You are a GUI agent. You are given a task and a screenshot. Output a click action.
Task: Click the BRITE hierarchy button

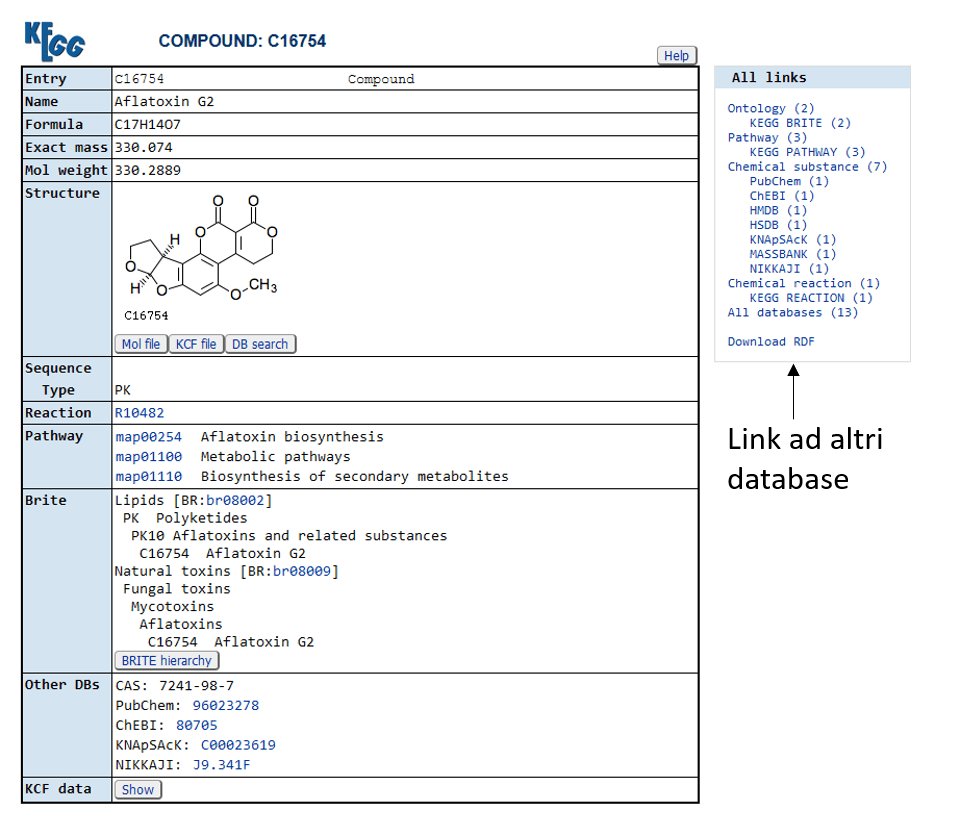tap(166, 661)
